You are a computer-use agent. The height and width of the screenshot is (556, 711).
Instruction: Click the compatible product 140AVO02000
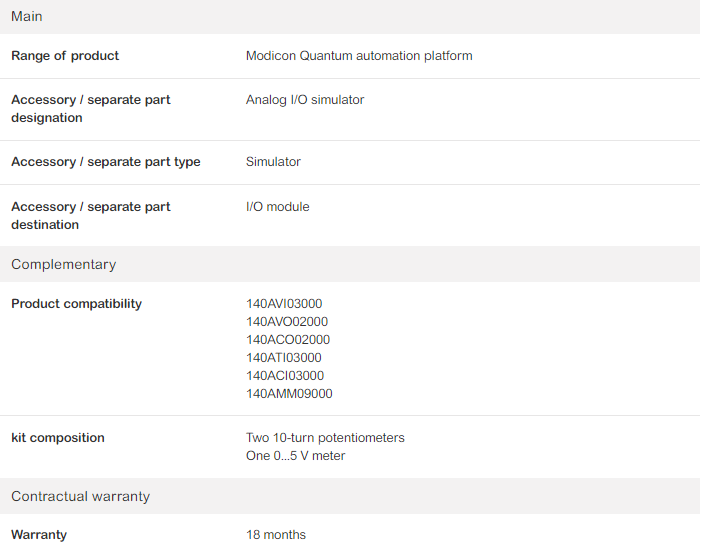tap(287, 322)
